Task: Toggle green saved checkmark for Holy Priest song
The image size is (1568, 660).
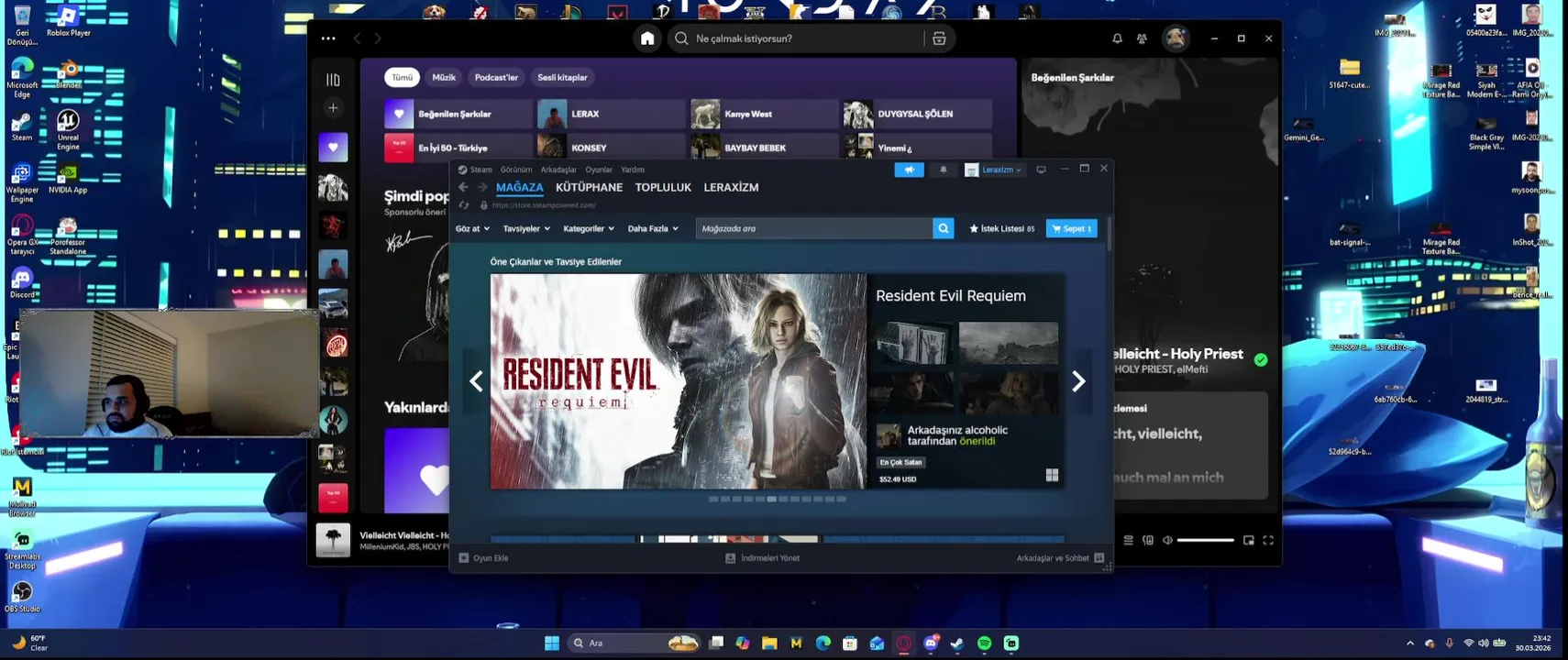Action: [x=1261, y=359]
